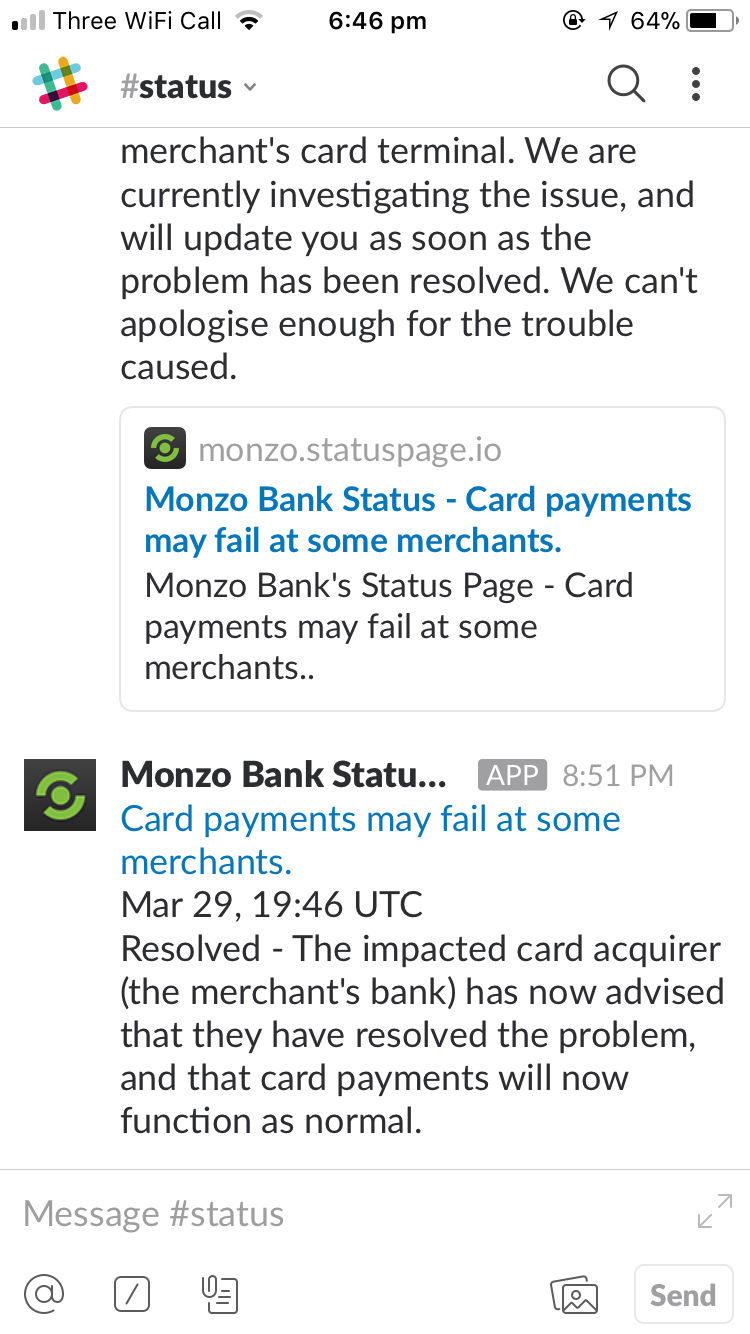Open the three-dot more options menu
Image resolution: width=750 pixels, height=1334 pixels.
[696, 84]
